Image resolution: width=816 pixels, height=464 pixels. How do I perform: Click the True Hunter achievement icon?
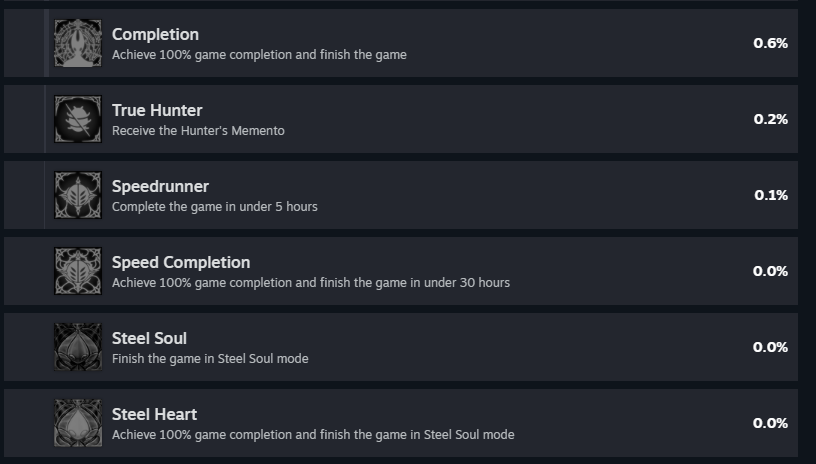[78, 119]
